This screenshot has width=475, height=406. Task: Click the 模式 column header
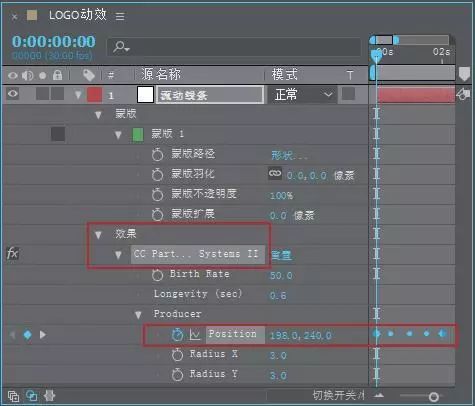(x=284, y=74)
